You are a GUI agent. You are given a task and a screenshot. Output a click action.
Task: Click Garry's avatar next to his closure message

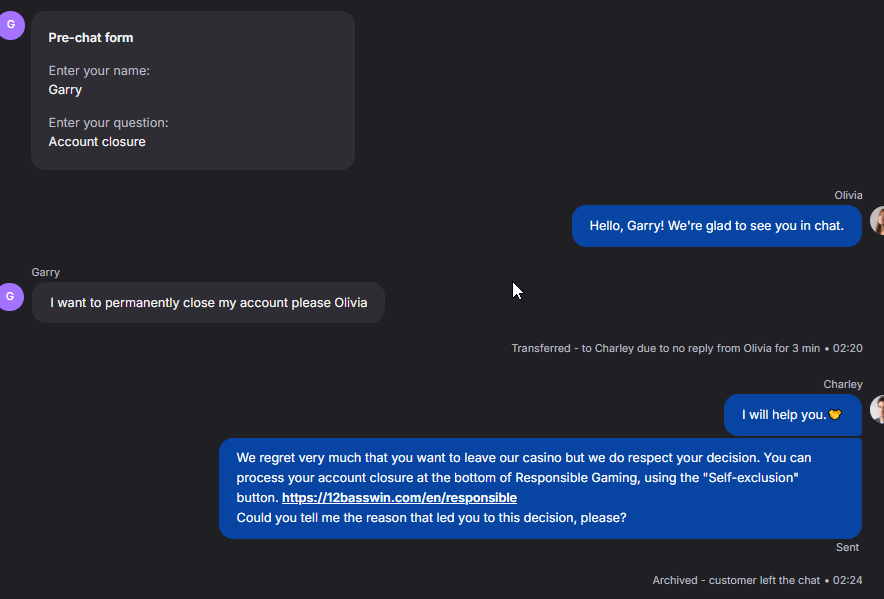tap(11, 297)
